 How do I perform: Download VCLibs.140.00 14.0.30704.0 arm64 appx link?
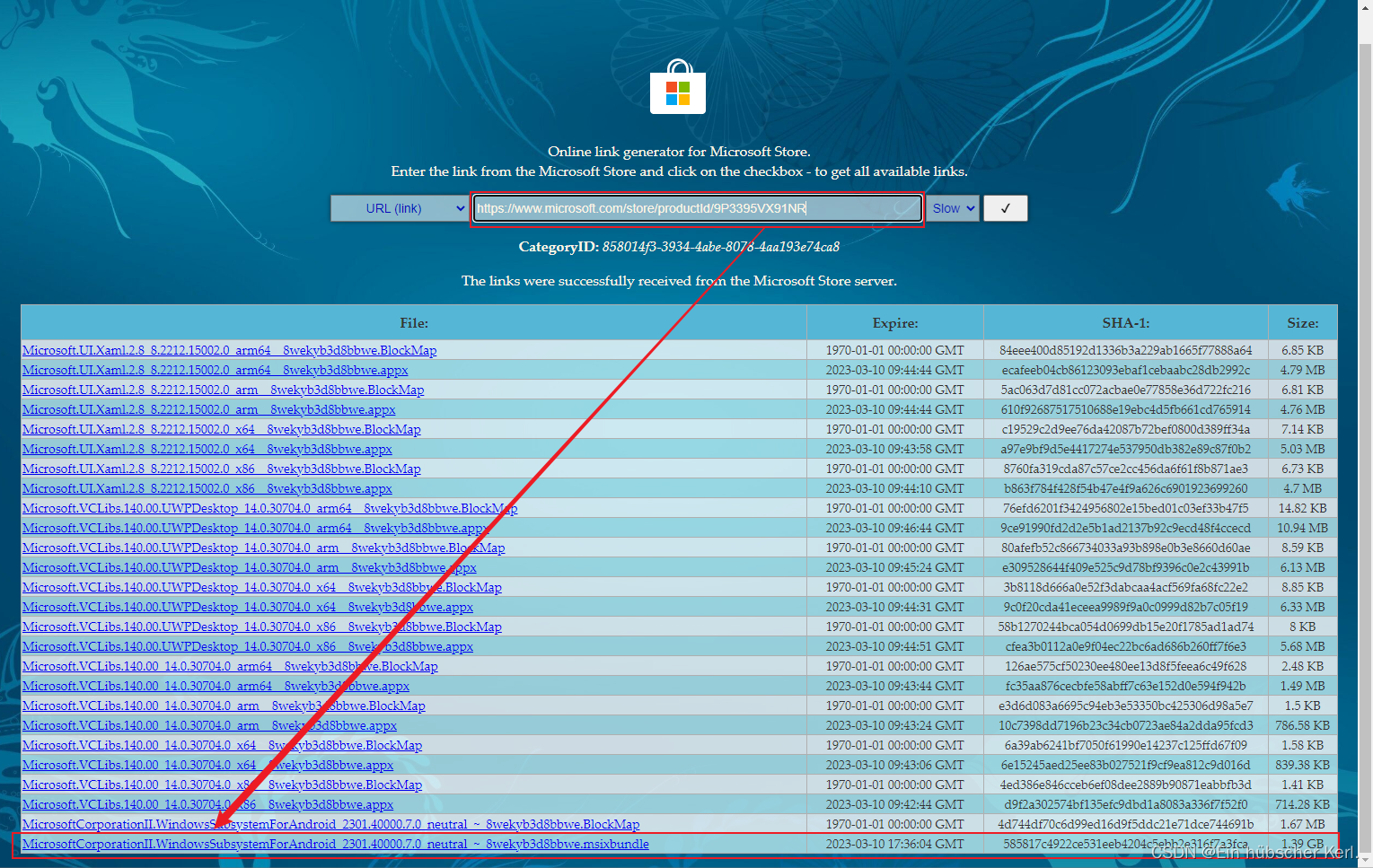(x=216, y=686)
